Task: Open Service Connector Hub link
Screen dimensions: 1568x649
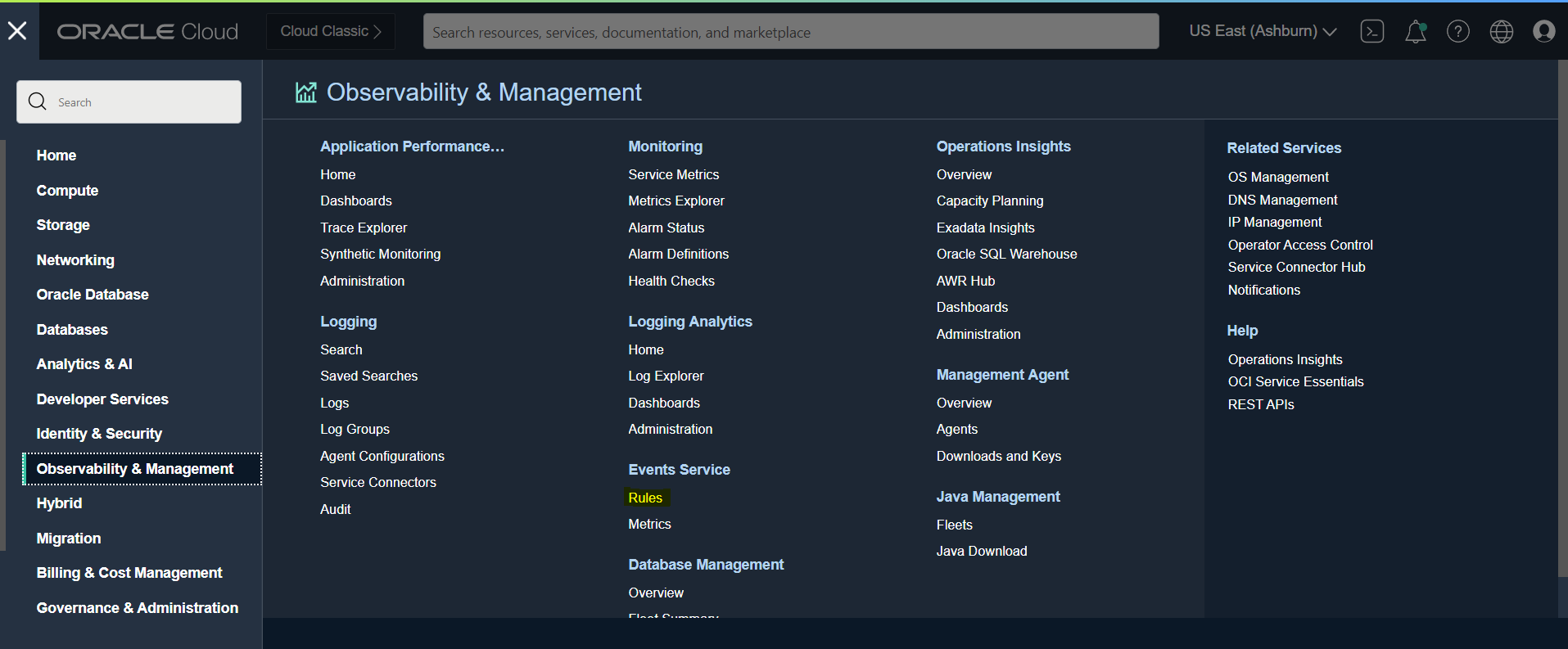Action: pos(1296,267)
